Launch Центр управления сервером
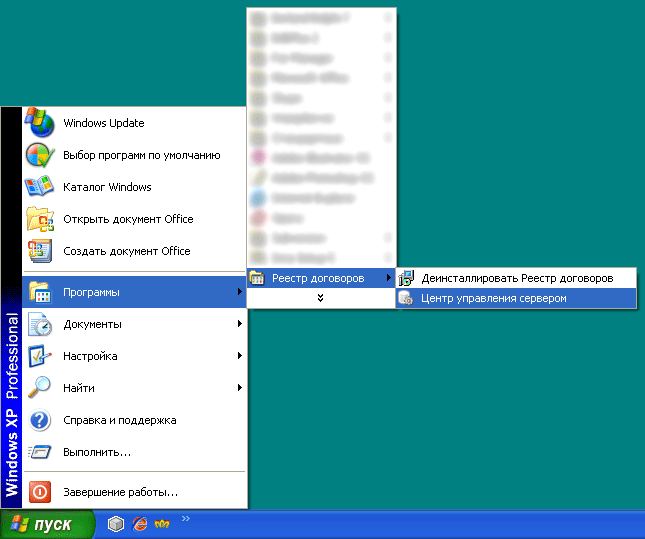 point(516,298)
